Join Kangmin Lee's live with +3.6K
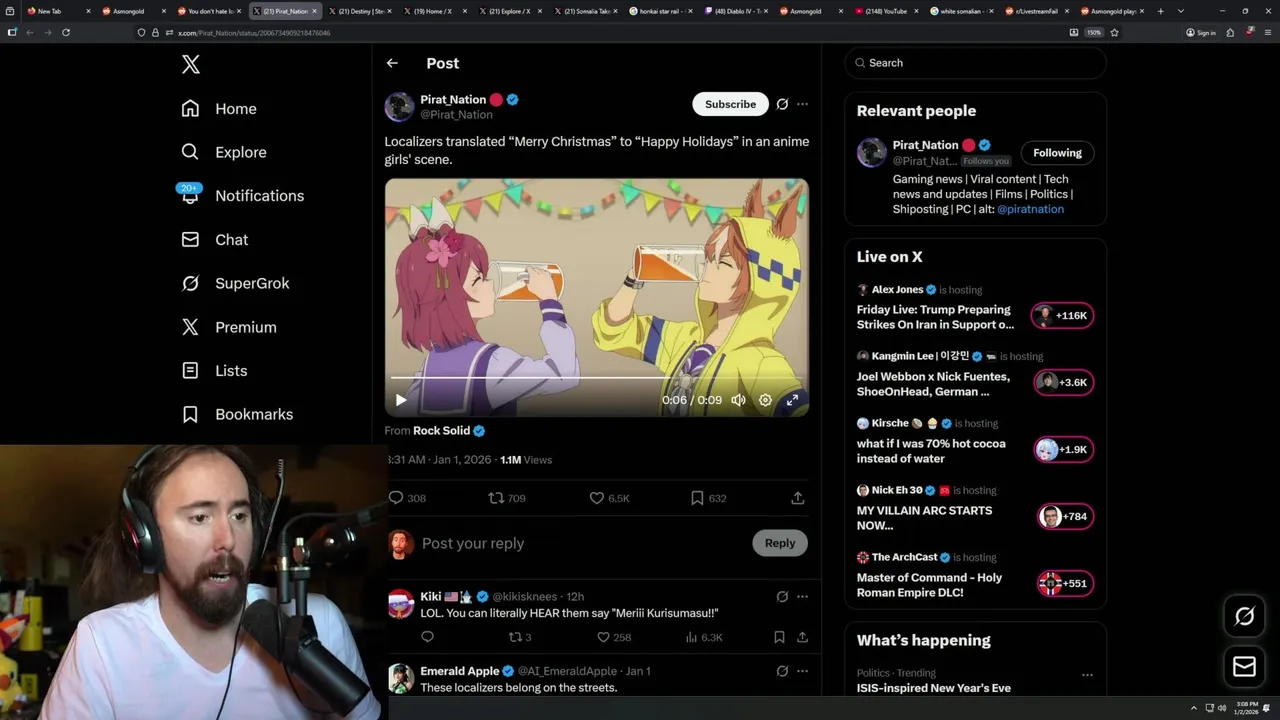 pos(1063,383)
